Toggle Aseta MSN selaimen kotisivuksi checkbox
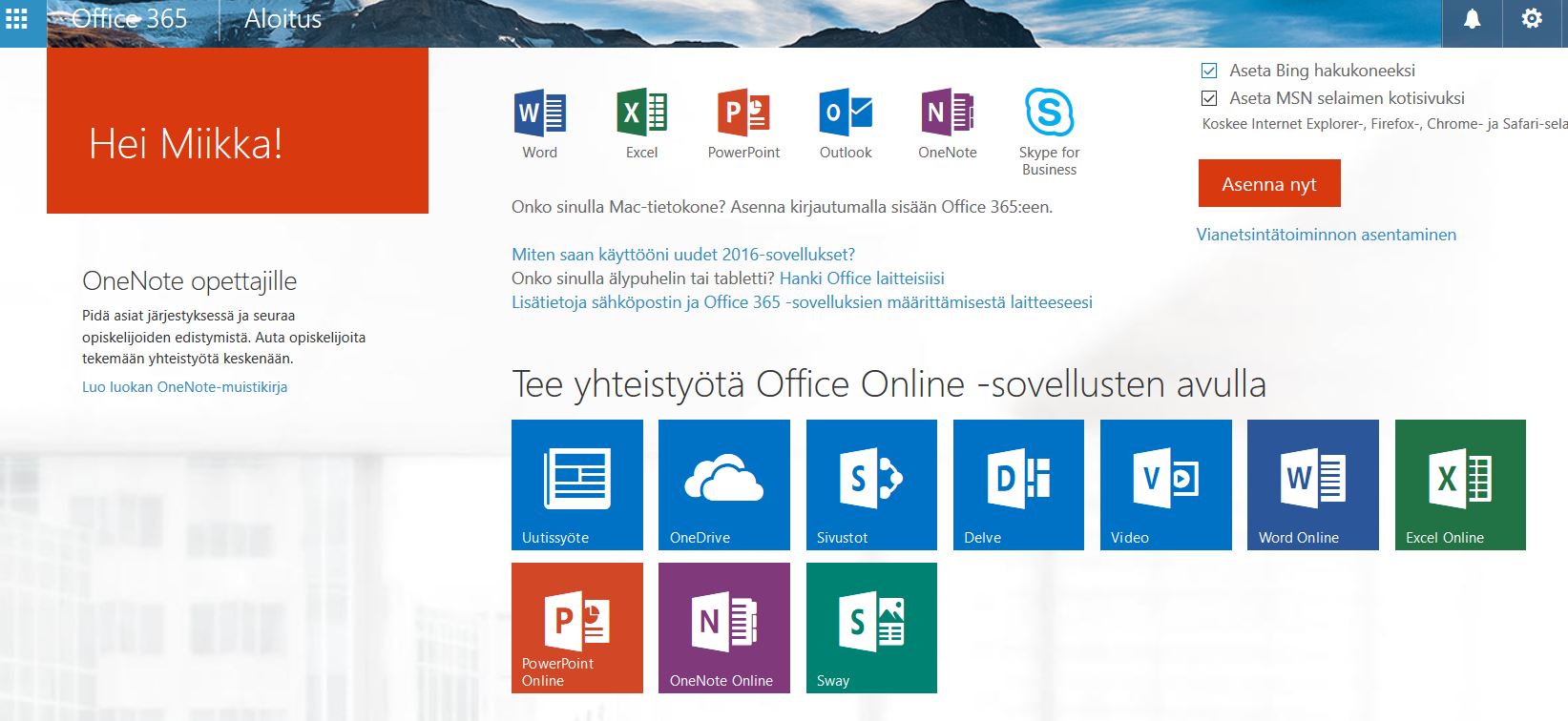Viewport: 1568px width, 721px height. tap(1209, 98)
